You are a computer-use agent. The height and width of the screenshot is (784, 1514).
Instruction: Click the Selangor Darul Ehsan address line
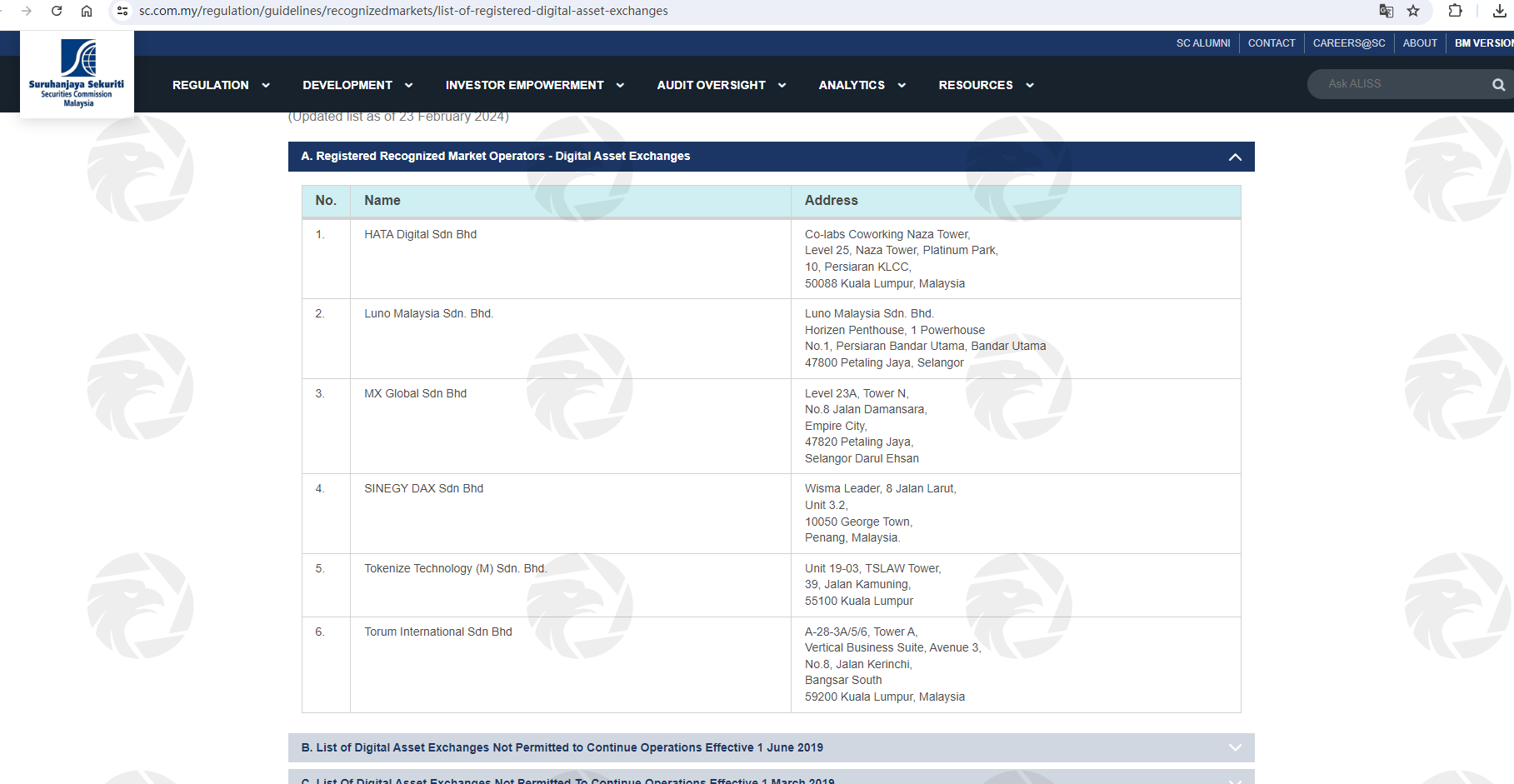tap(862, 458)
